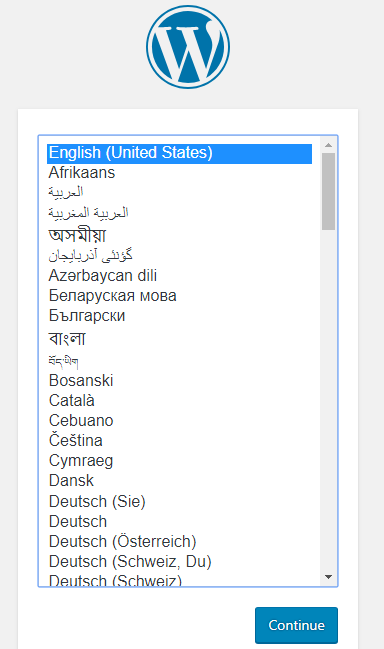
Task: Choose Català from the language list
Action: coord(180,400)
